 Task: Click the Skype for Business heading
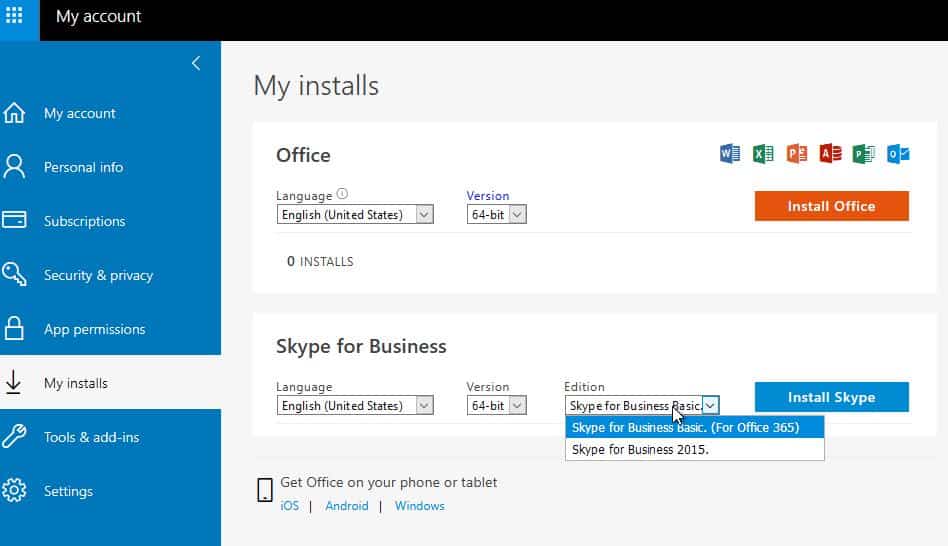click(361, 346)
